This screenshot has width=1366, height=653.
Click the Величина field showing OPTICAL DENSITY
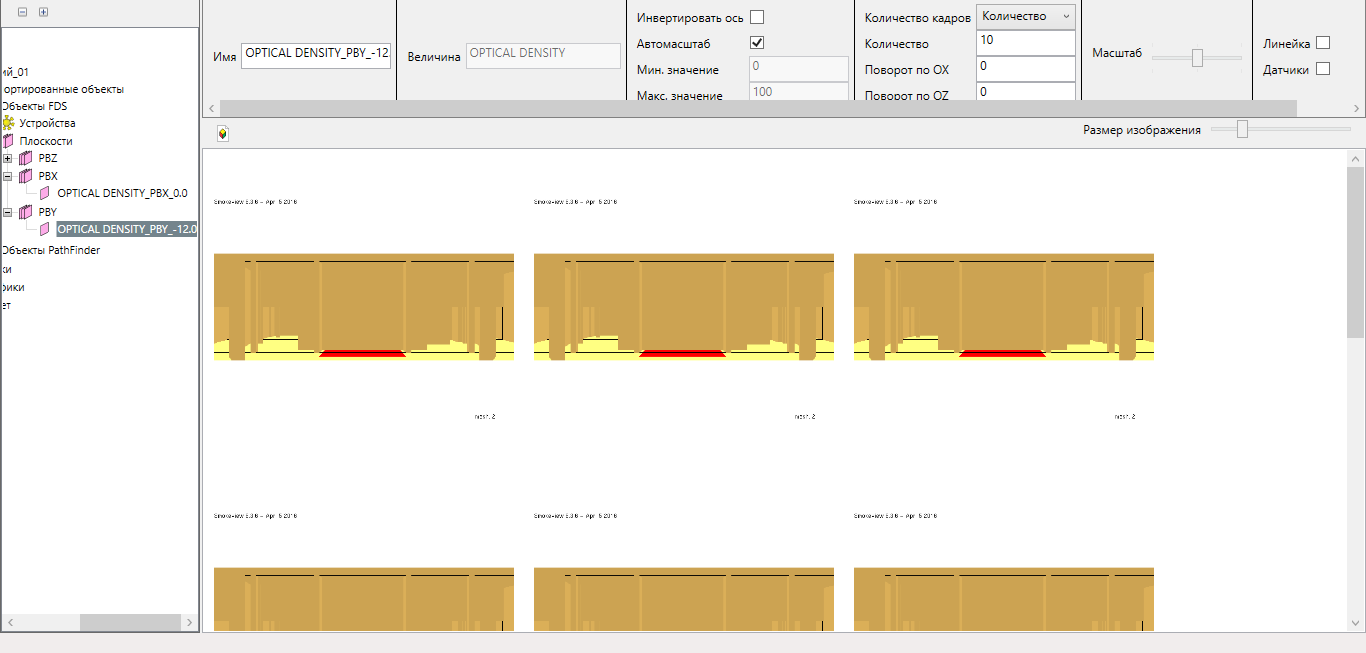pos(543,55)
